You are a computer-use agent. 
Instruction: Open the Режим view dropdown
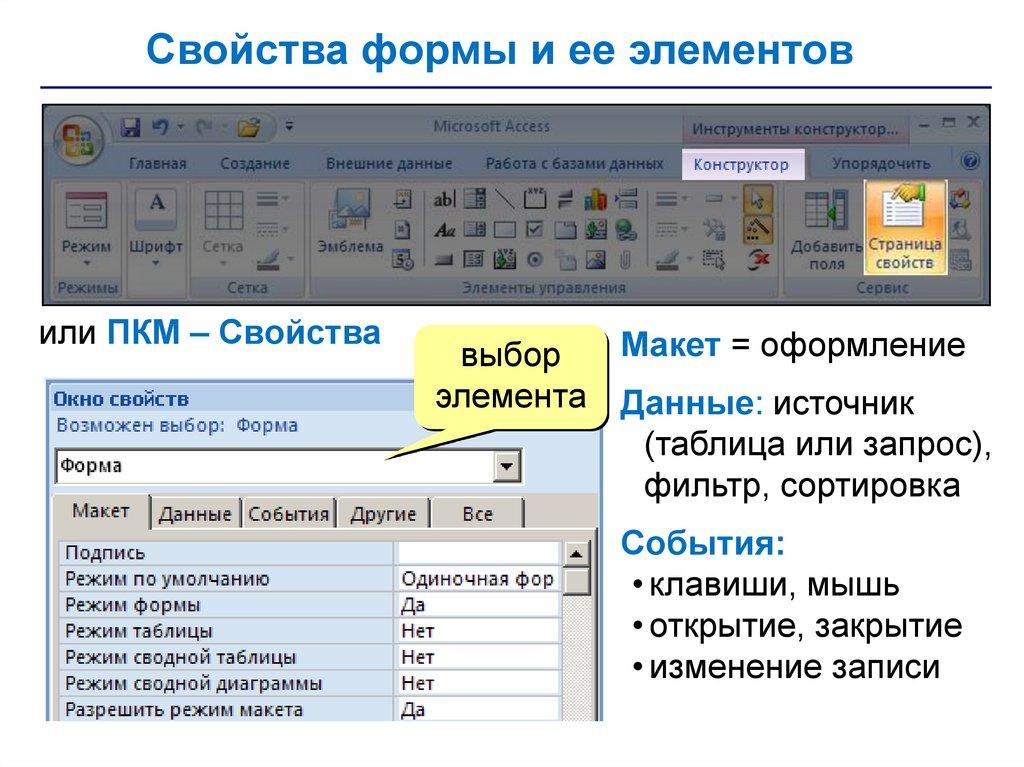pyautogui.click(x=86, y=229)
